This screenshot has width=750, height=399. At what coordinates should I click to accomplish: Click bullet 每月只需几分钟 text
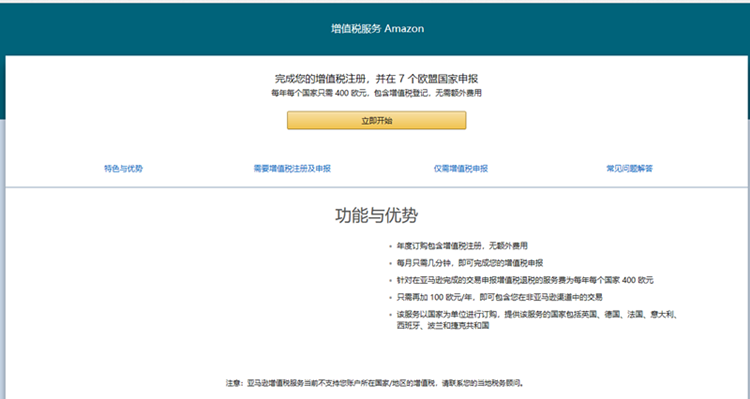tap(470, 263)
